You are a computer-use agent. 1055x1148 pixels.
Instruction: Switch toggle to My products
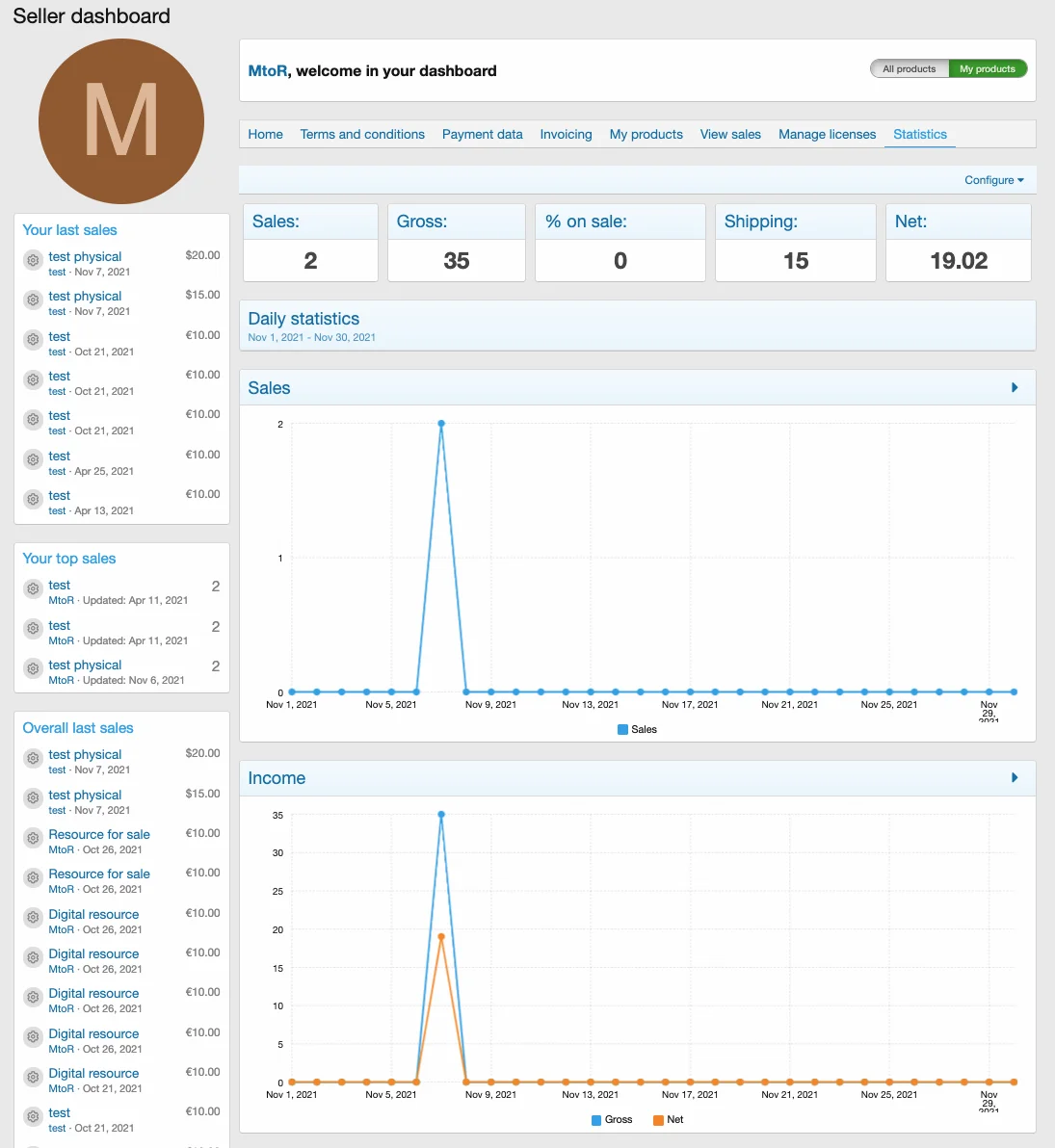(x=987, y=69)
